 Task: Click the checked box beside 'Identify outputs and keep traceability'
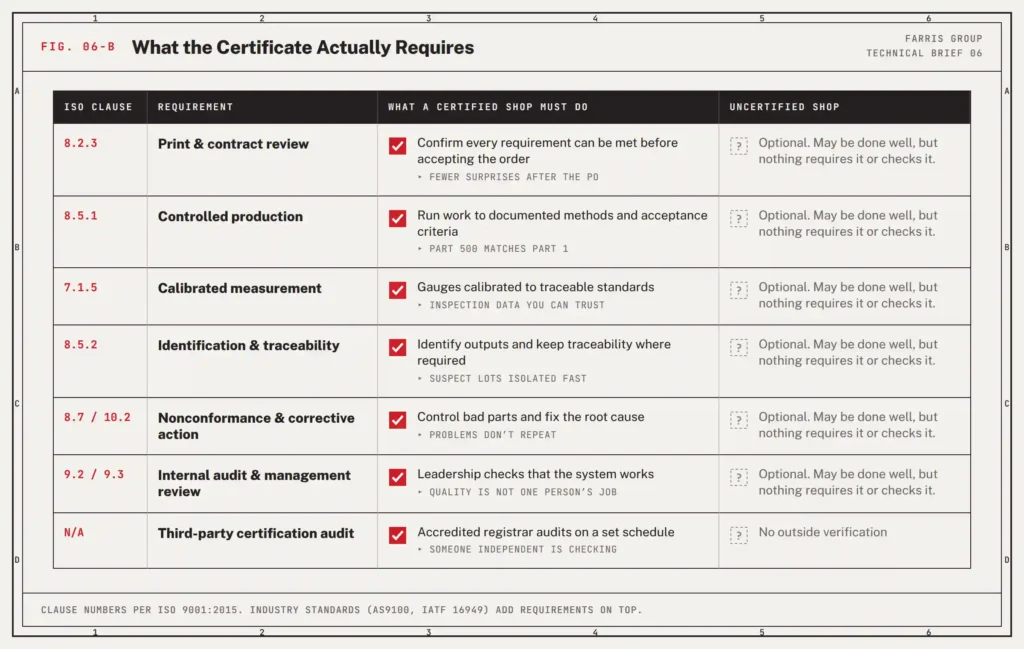click(x=398, y=347)
